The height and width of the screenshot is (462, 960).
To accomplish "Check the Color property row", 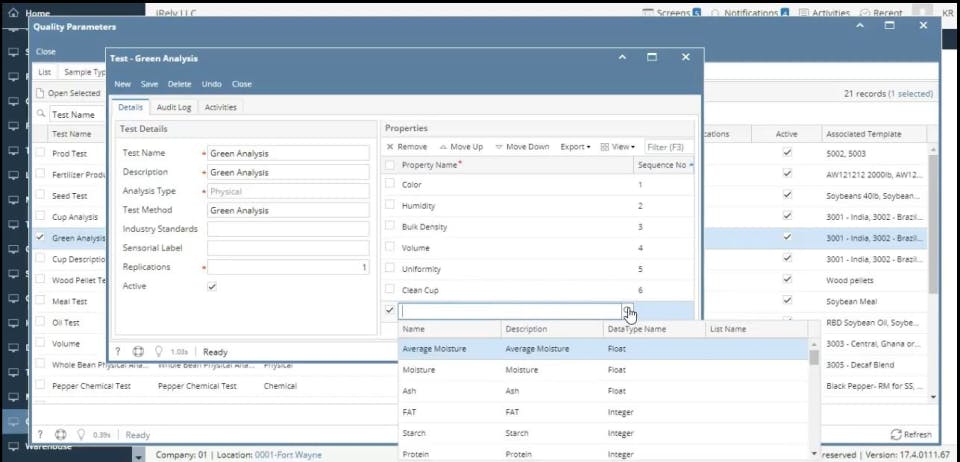I will (389, 184).
